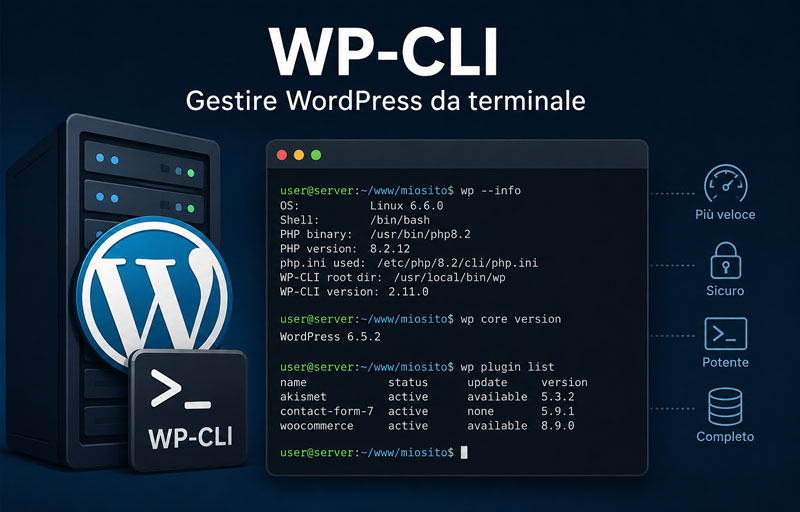The height and width of the screenshot is (512, 800).
Task: Click the database icon above Completo
Action: pos(725,406)
